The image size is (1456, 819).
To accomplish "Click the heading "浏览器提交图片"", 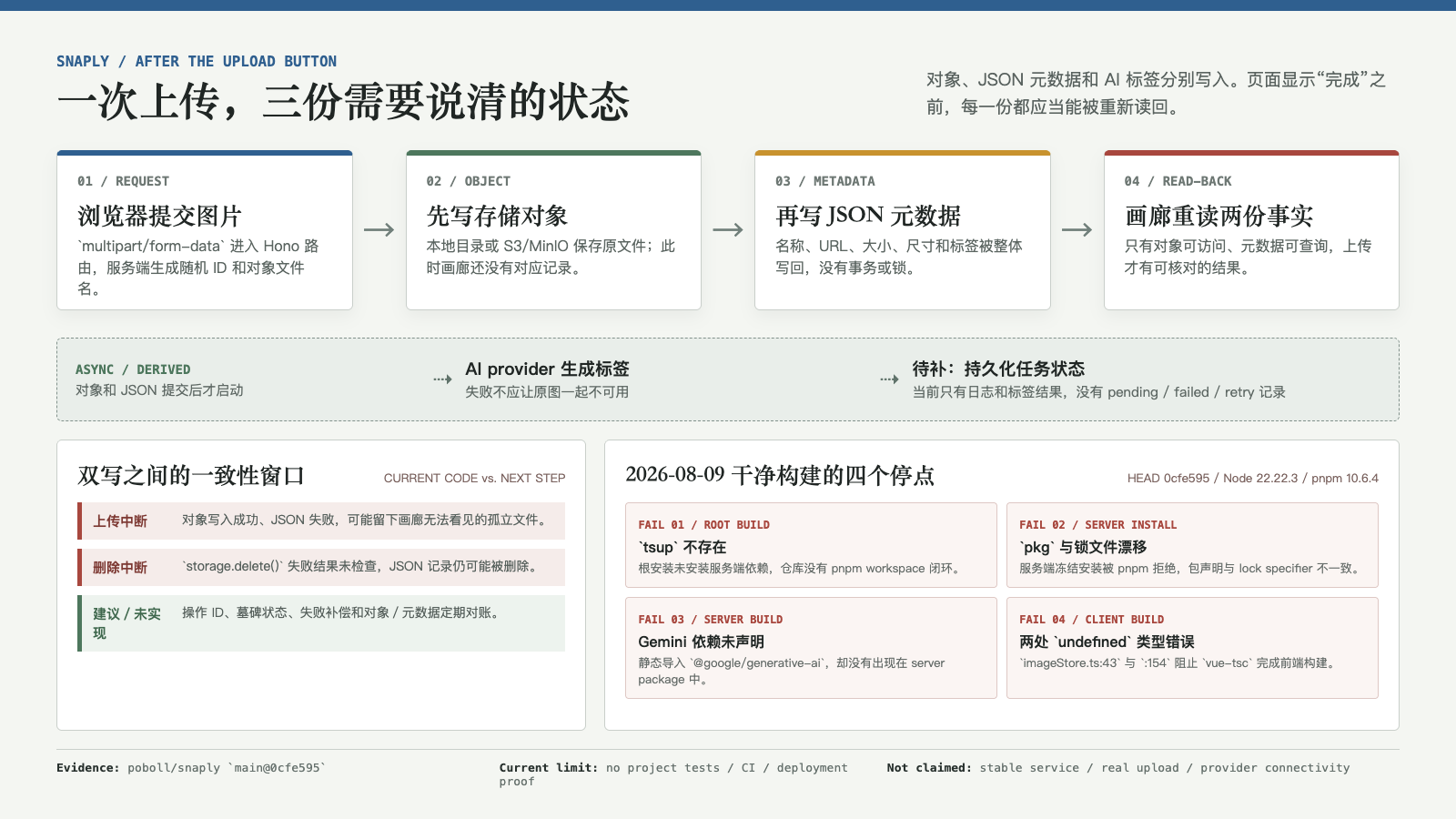I will (159, 216).
